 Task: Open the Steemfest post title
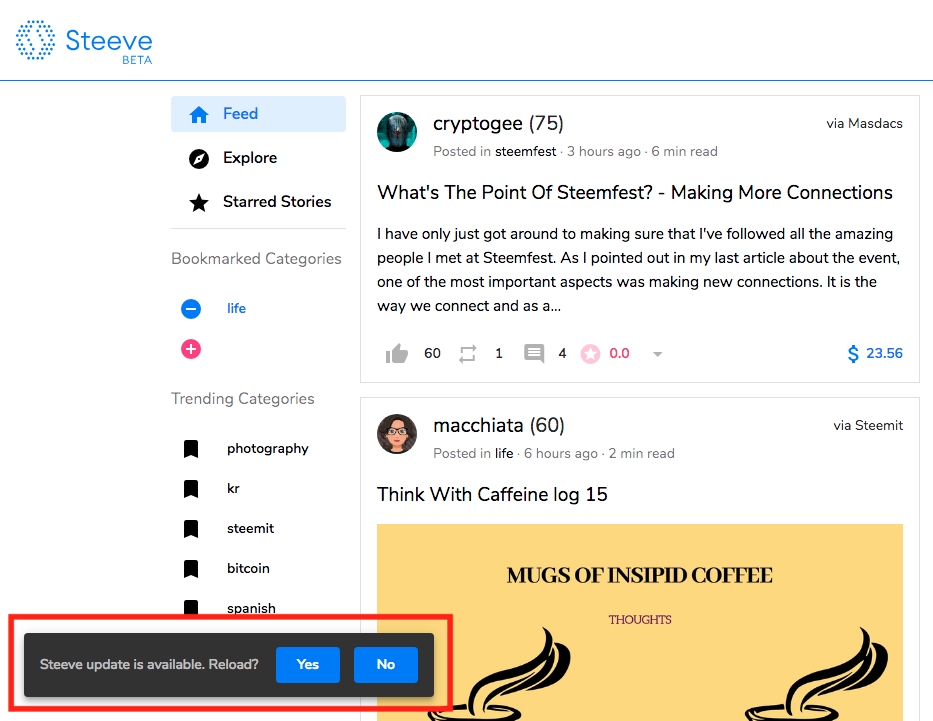point(635,192)
